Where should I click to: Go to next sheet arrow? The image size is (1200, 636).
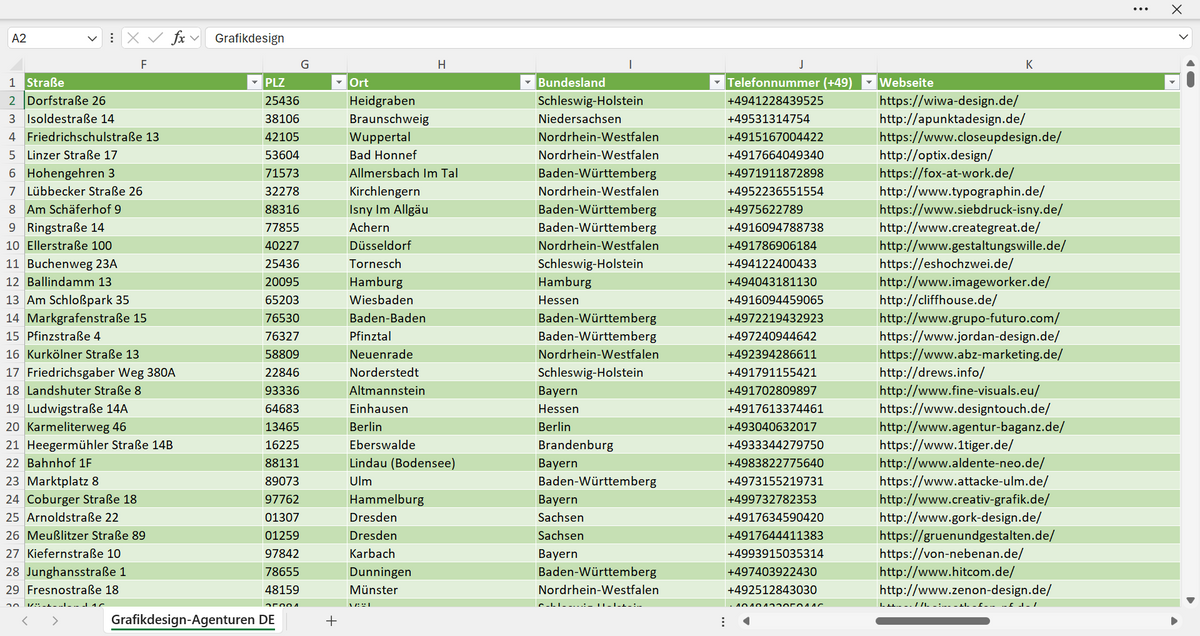55,621
